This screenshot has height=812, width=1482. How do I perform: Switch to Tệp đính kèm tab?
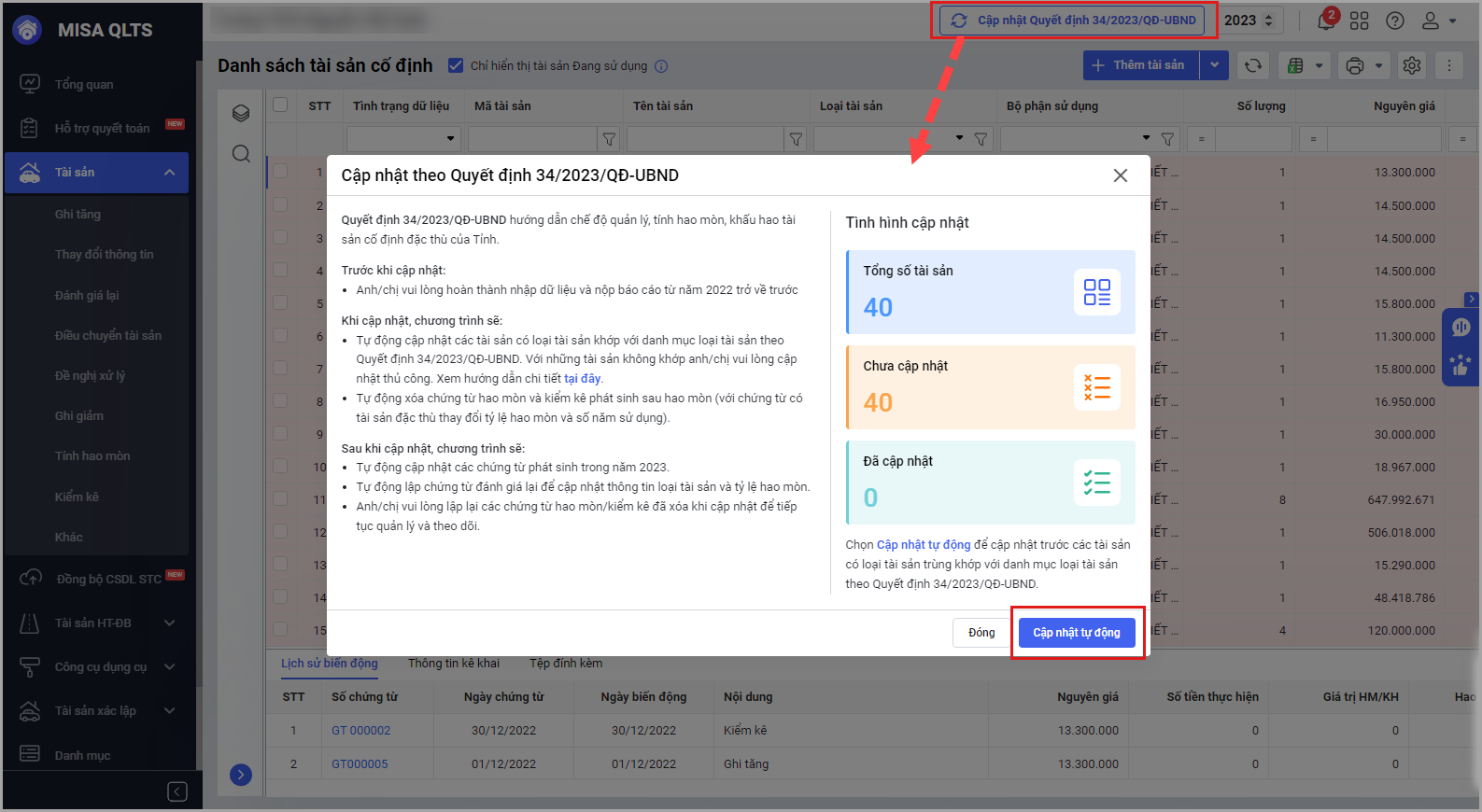click(566, 664)
